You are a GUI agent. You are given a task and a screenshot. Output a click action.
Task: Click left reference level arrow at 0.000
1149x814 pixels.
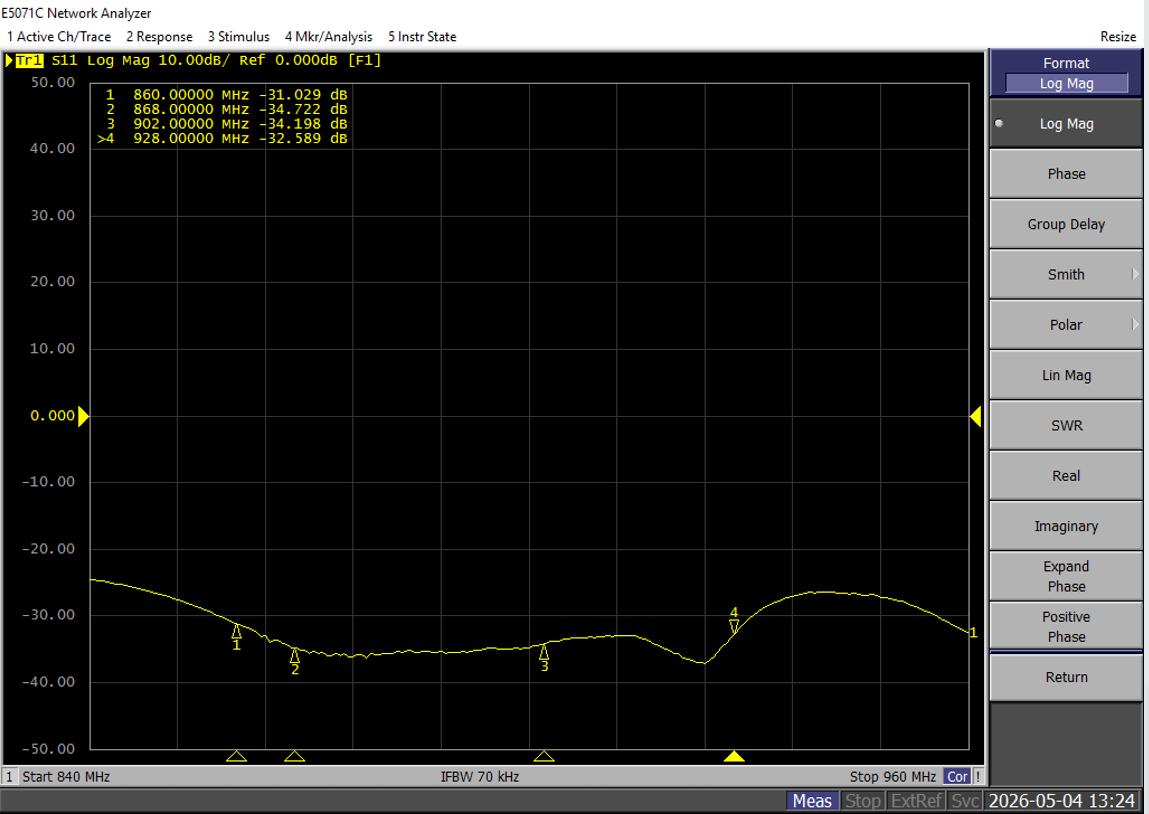click(x=84, y=416)
